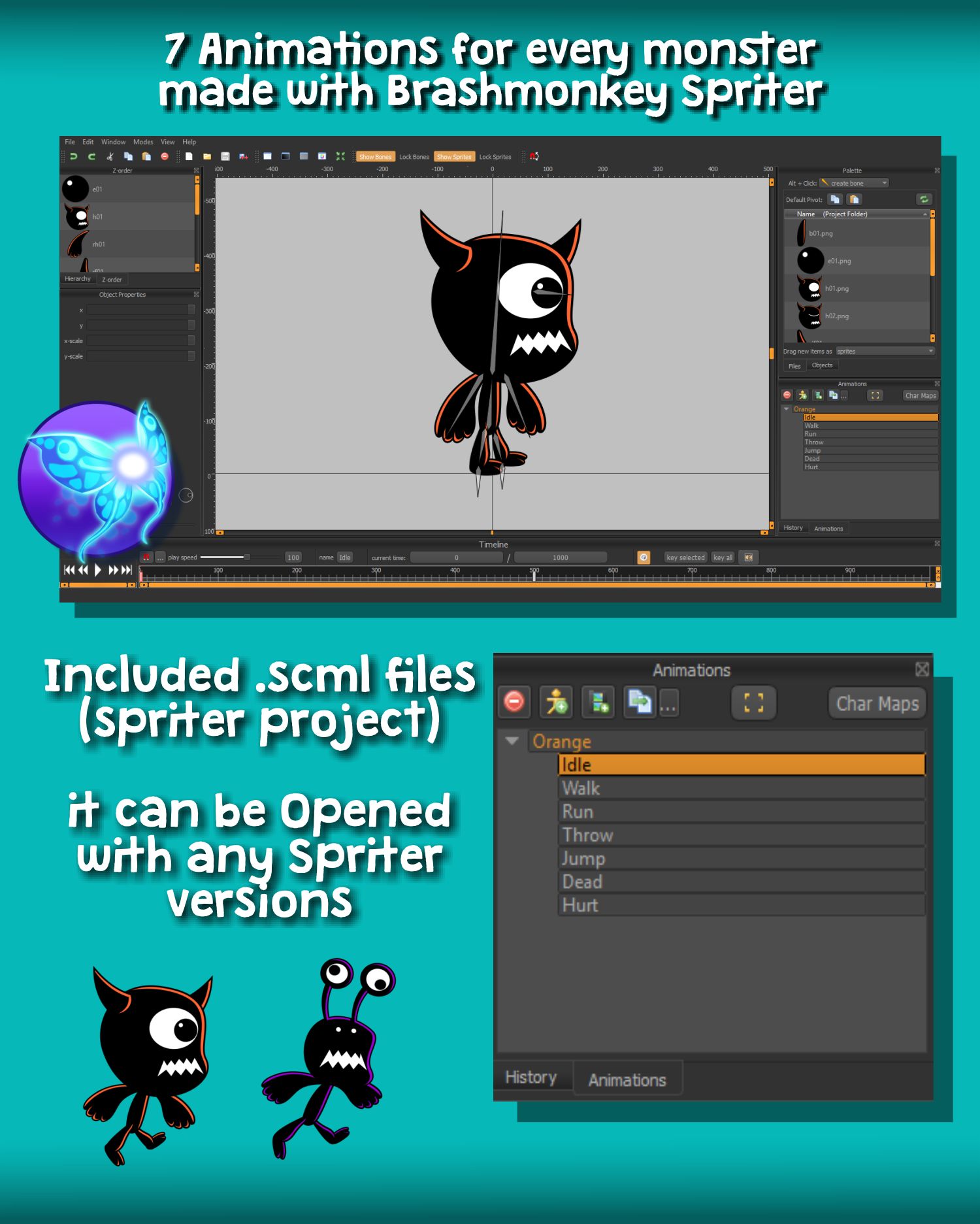980x1224 pixels.
Task: Click the green Undo arrow in toolbar
Action: click(74, 156)
